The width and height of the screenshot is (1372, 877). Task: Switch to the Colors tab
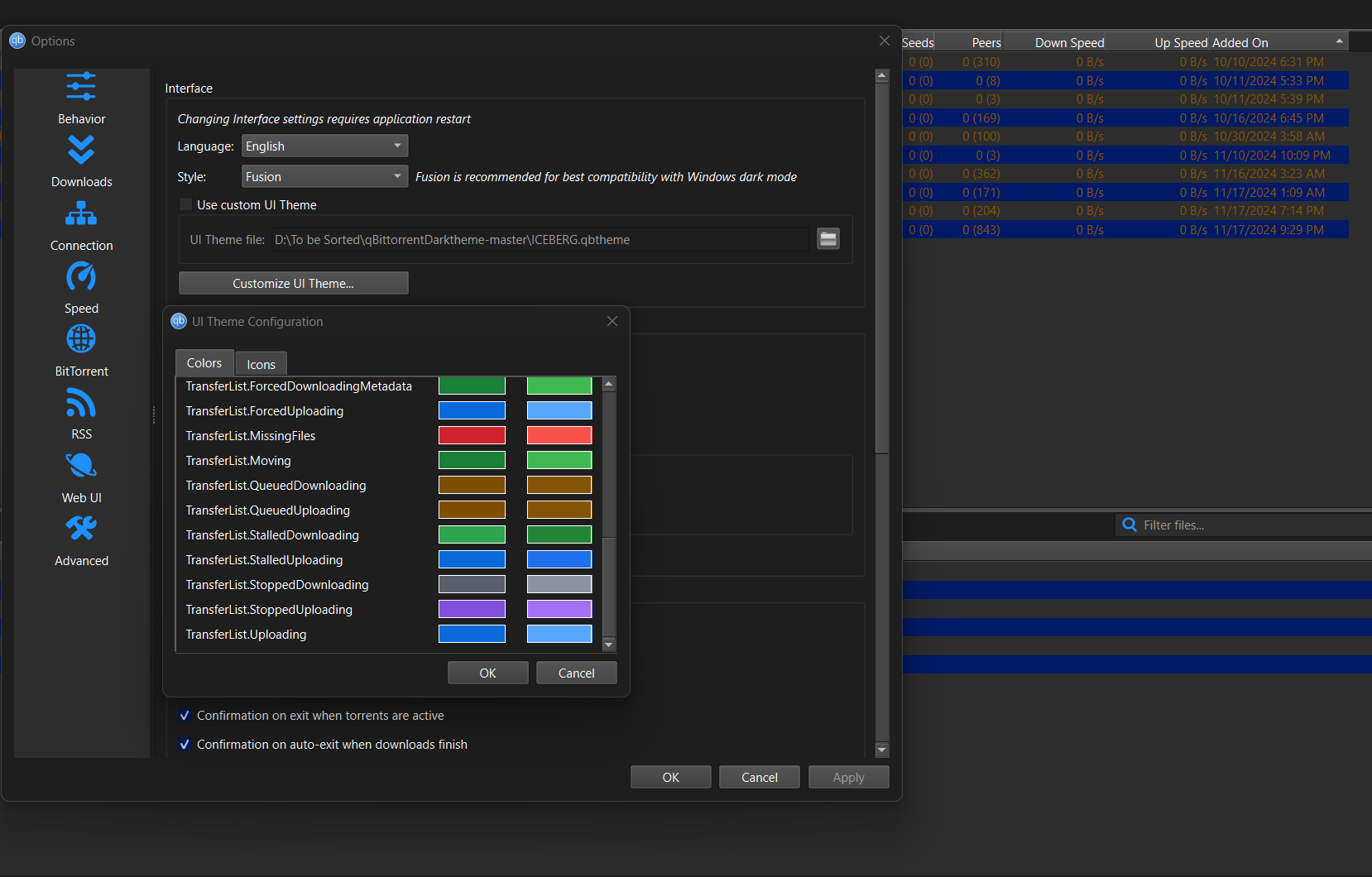204,362
